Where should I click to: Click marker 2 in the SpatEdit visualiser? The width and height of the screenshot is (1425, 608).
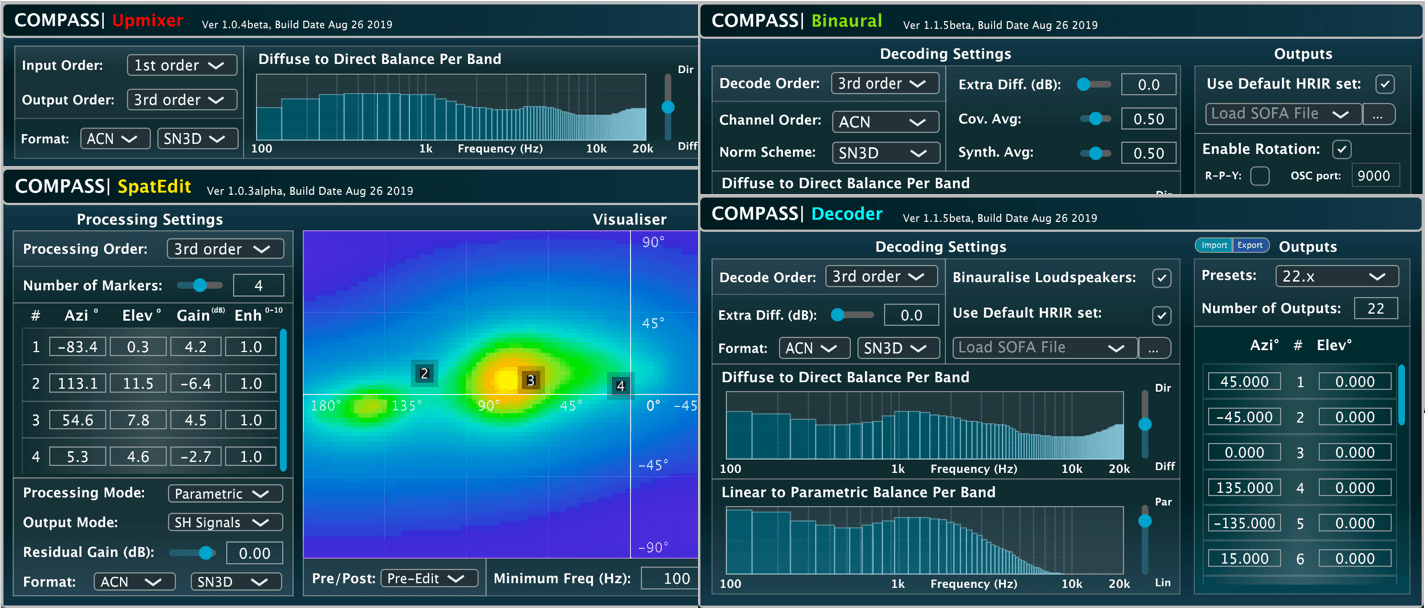point(424,373)
